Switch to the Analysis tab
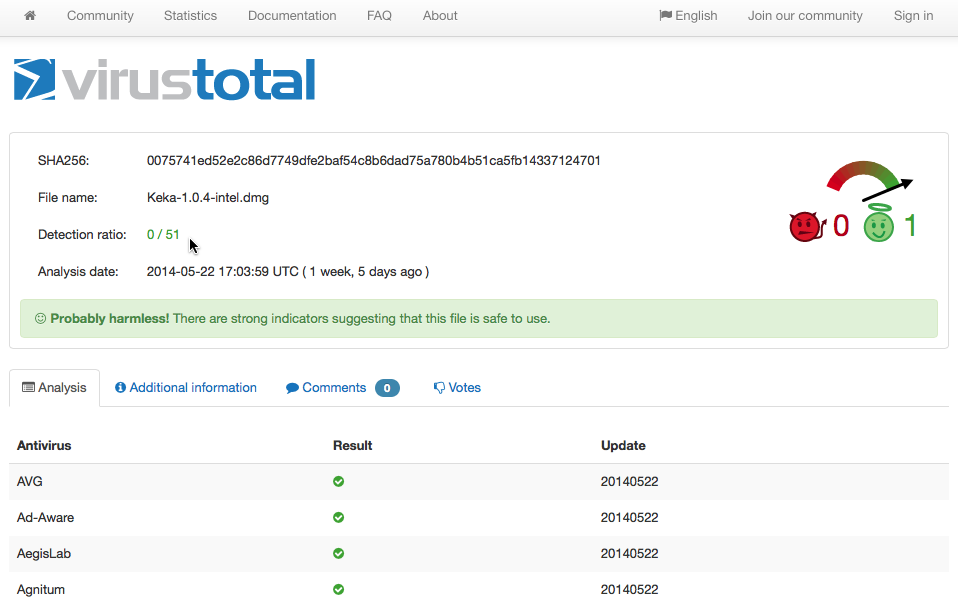 [54, 388]
